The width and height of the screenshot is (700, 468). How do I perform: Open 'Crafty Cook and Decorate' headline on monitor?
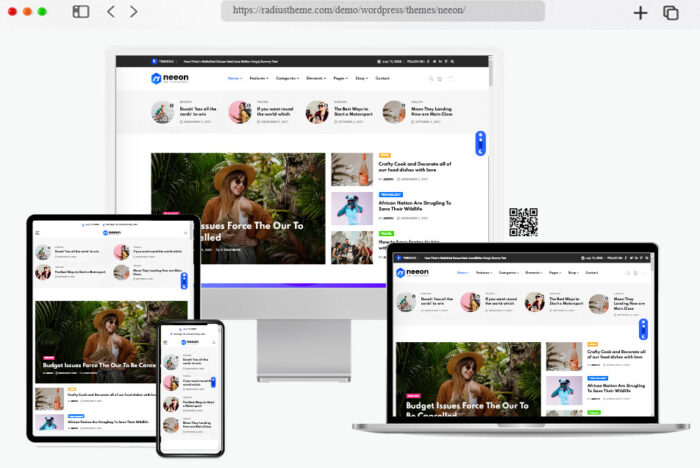(x=415, y=167)
